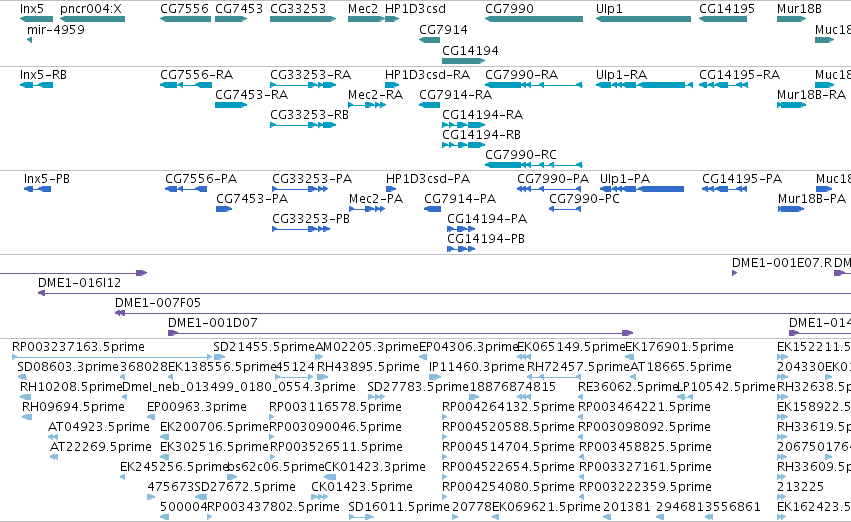
Task: Select EST AT22269.5prime
Action: tap(101, 447)
